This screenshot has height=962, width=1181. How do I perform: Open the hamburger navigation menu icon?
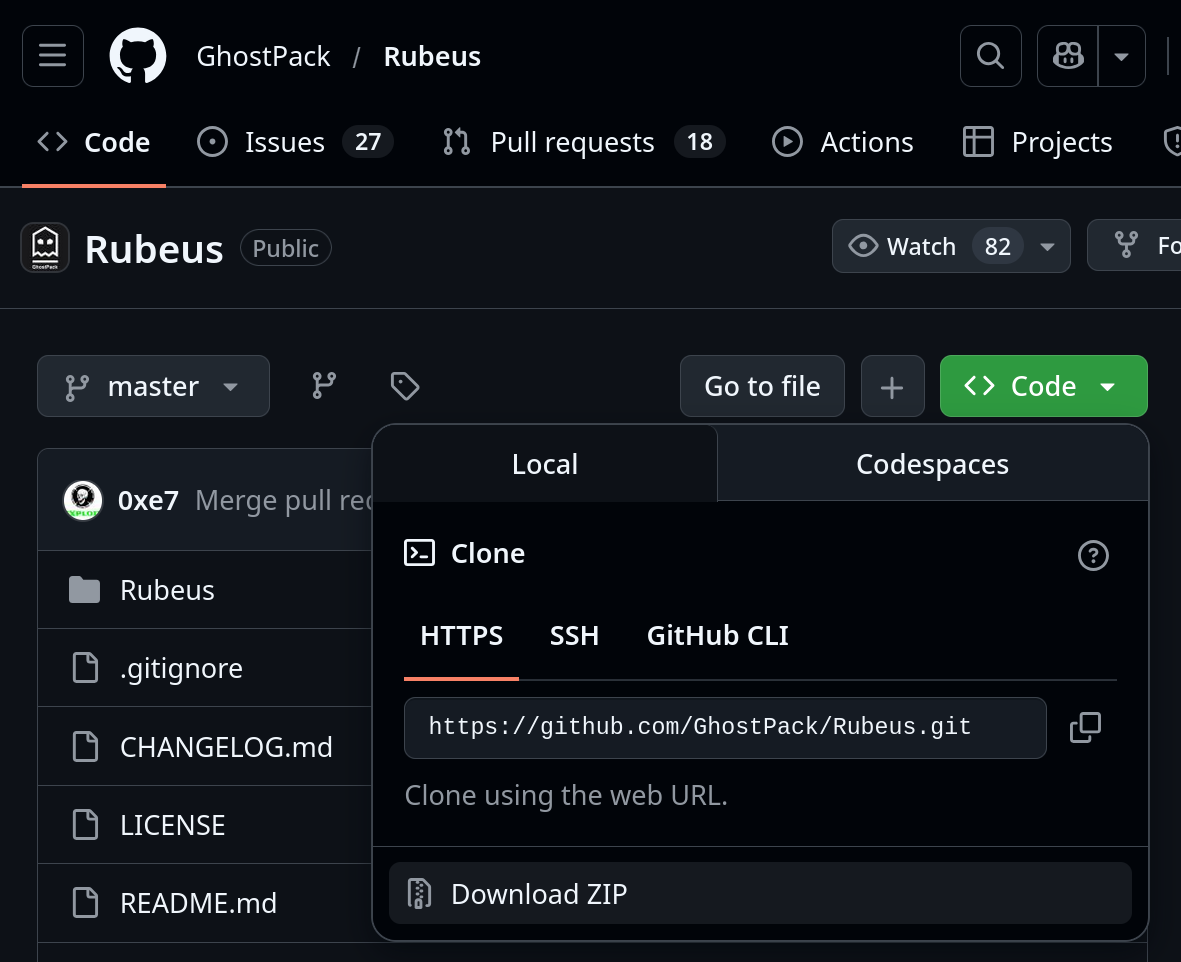(x=52, y=56)
